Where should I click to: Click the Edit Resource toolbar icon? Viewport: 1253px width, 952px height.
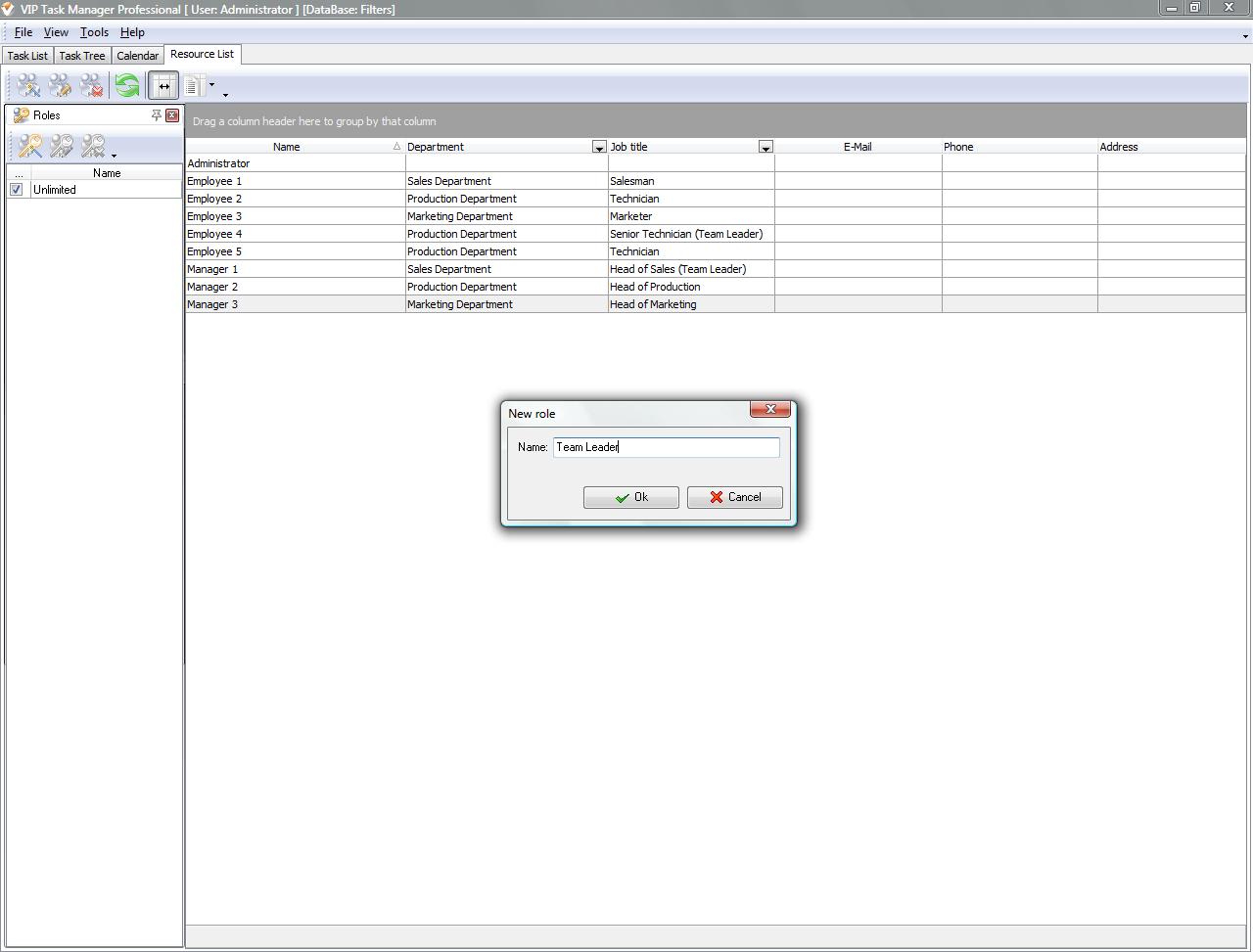[60, 86]
